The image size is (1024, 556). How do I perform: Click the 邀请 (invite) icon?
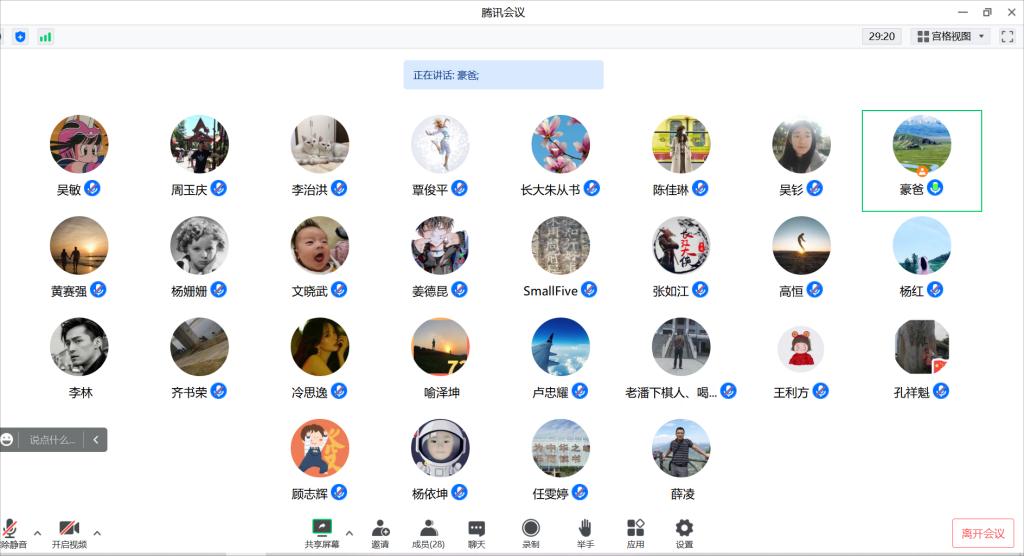click(x=380, y=528)
